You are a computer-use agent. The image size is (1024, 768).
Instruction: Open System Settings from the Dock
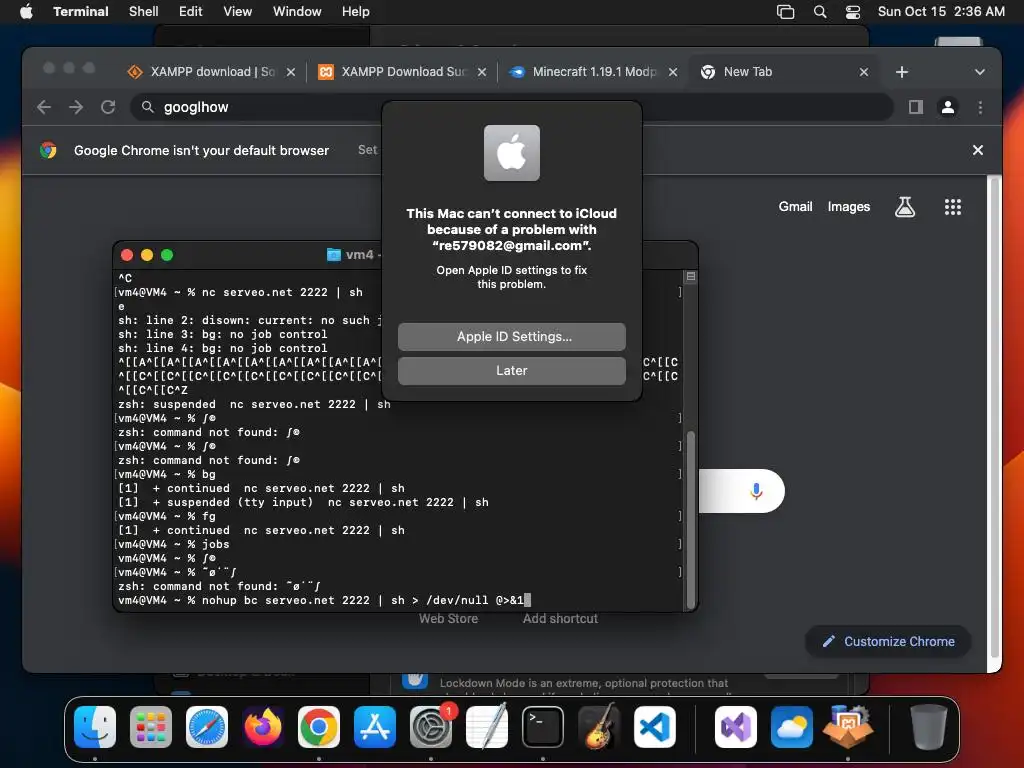431,727
